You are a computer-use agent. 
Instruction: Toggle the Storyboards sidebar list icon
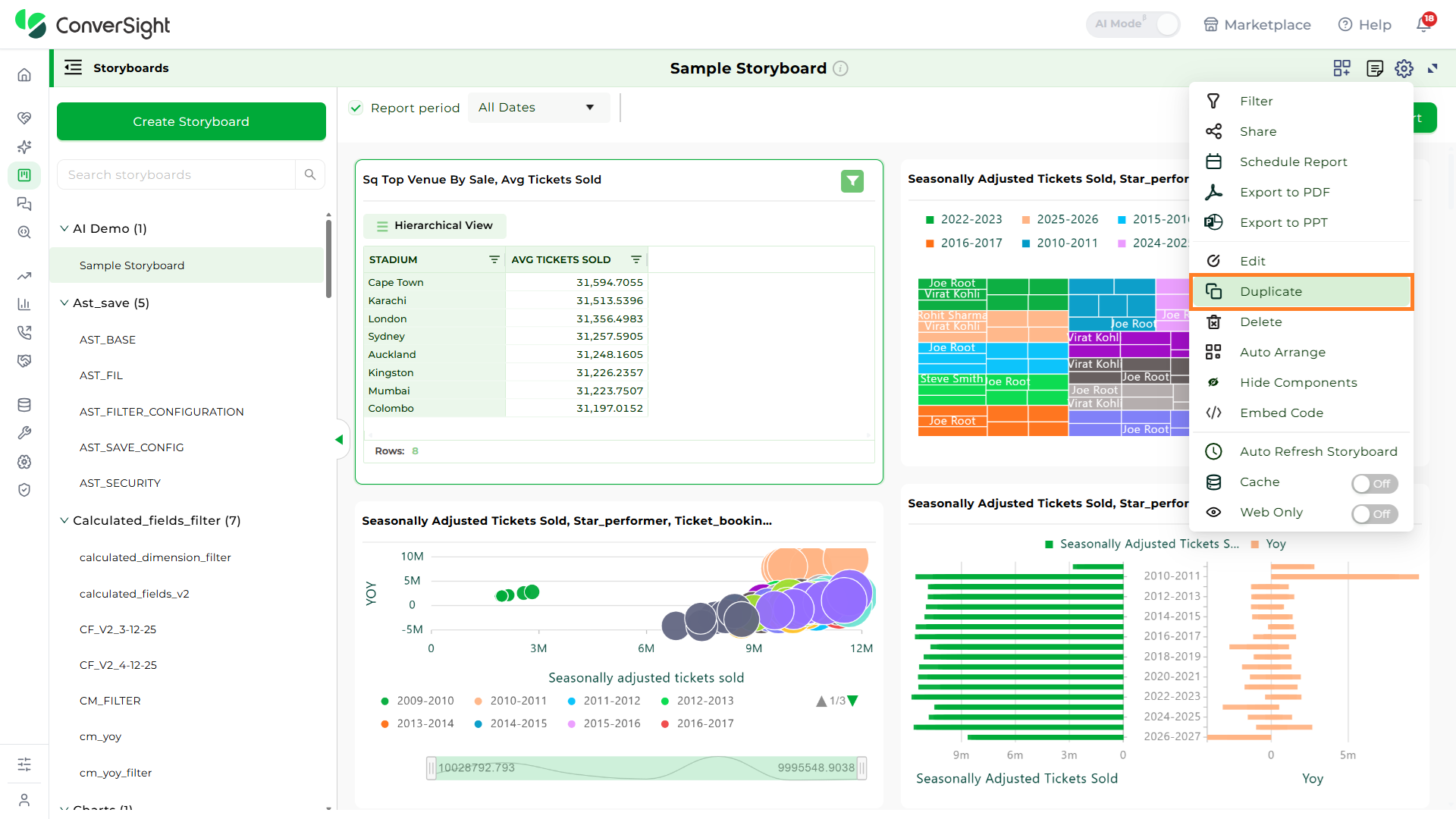coord(73,67)
